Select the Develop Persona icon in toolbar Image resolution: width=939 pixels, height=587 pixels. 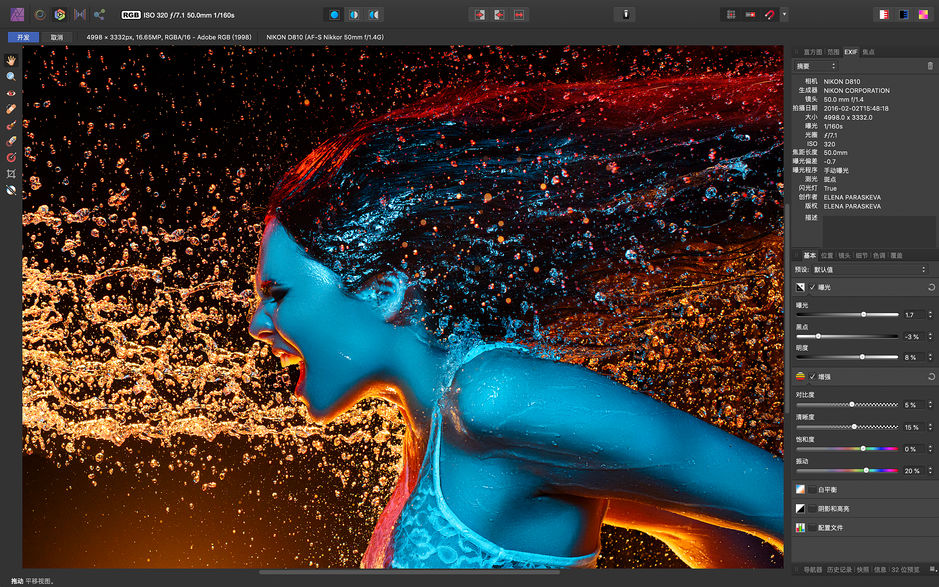coord(58,14)
